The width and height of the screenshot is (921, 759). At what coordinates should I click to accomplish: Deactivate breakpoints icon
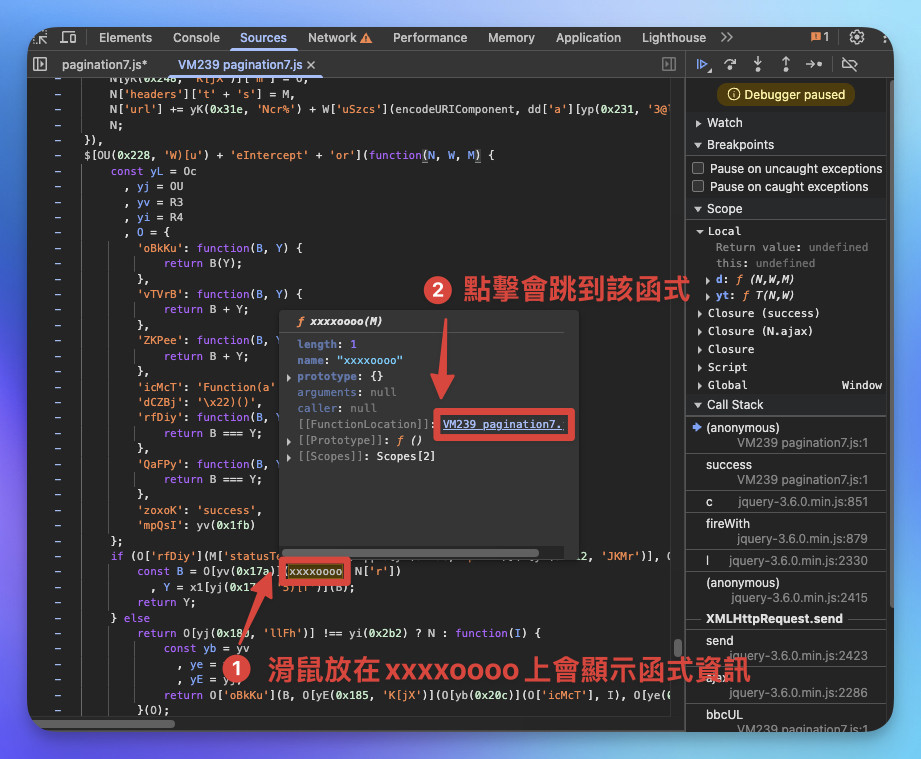849,65
